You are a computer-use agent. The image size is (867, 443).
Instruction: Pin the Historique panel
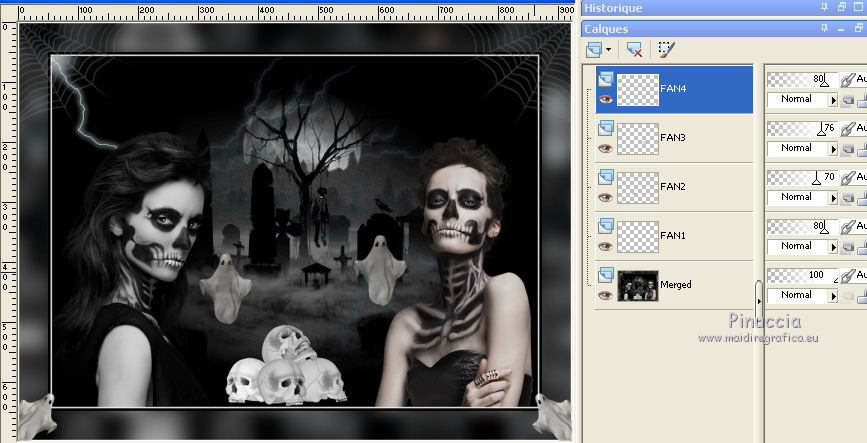pos(825,7)
